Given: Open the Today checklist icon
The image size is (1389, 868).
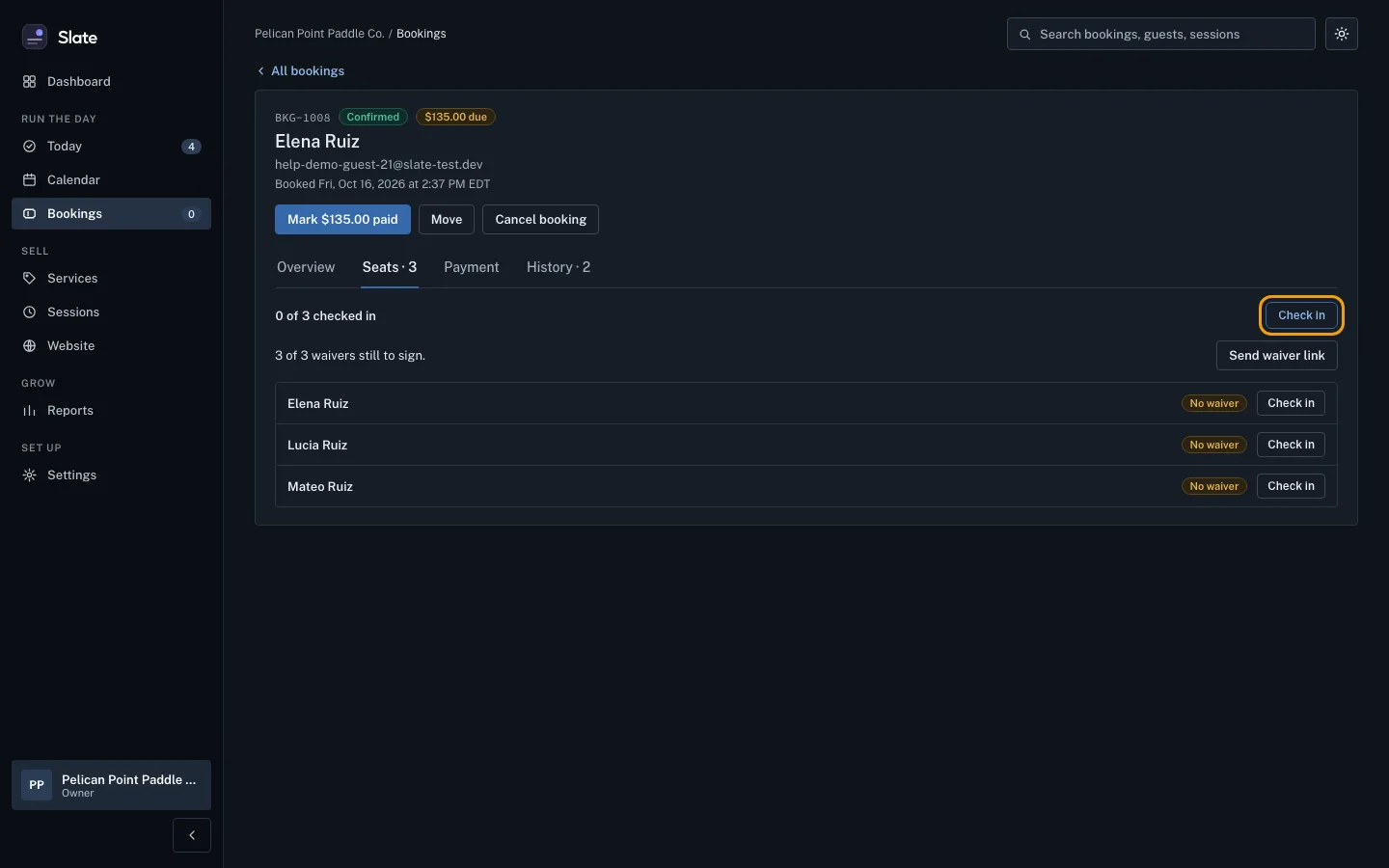Looking at the screenshot, I should [29, 147].
